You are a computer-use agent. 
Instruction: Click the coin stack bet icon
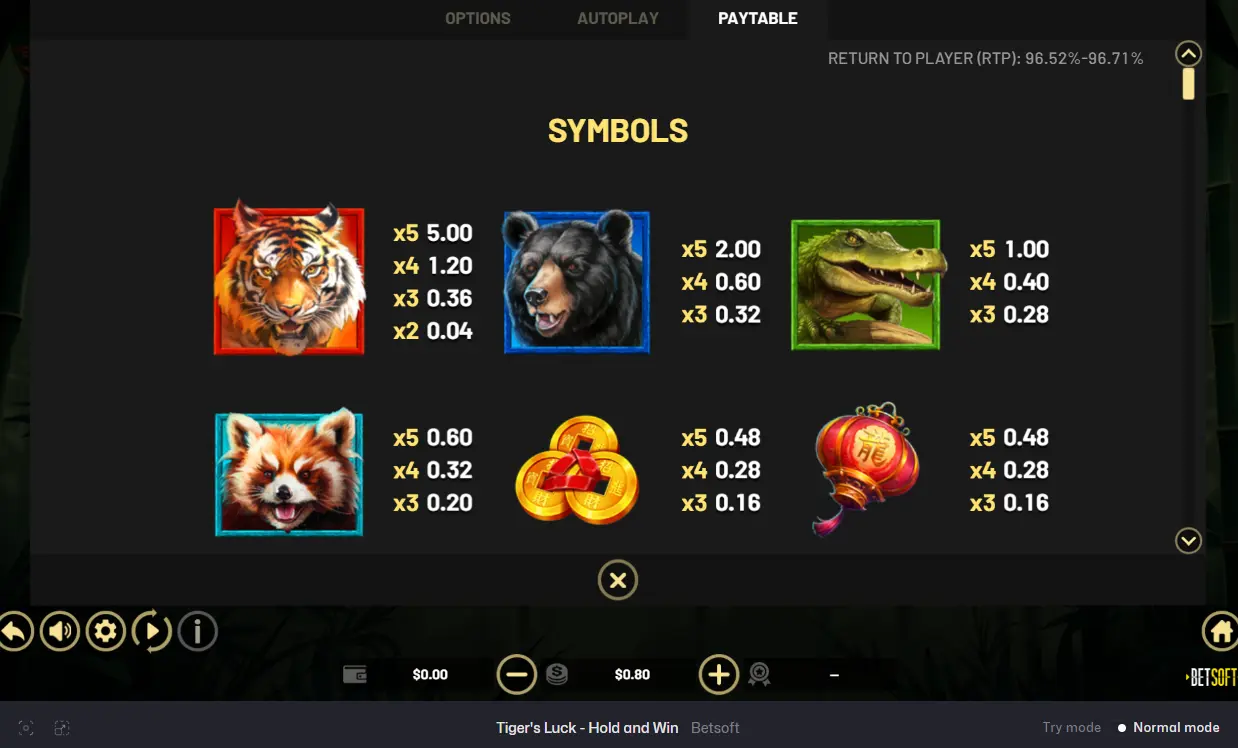click(557, 674)
